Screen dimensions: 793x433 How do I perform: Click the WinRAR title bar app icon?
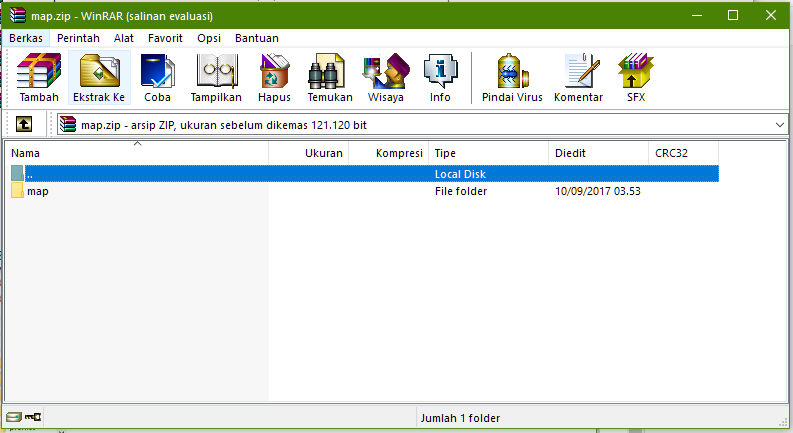18,16
